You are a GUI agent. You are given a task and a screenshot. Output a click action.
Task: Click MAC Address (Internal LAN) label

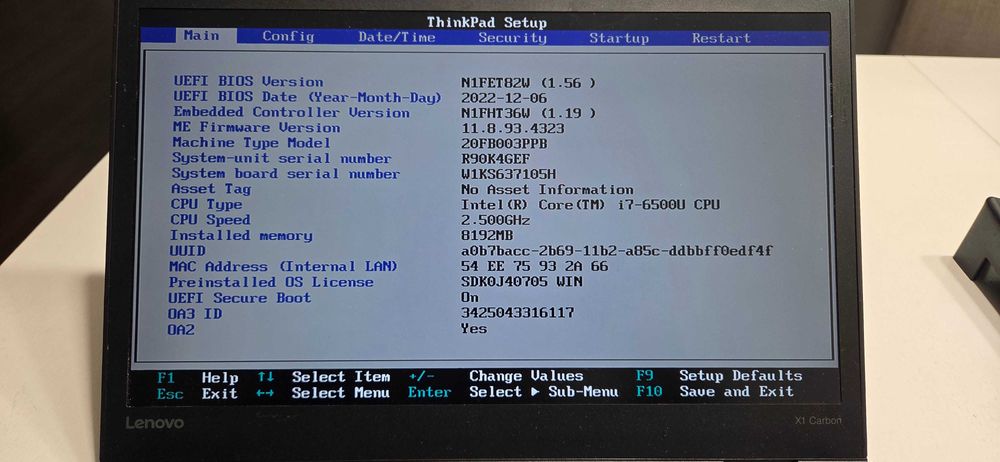(283, 267)
